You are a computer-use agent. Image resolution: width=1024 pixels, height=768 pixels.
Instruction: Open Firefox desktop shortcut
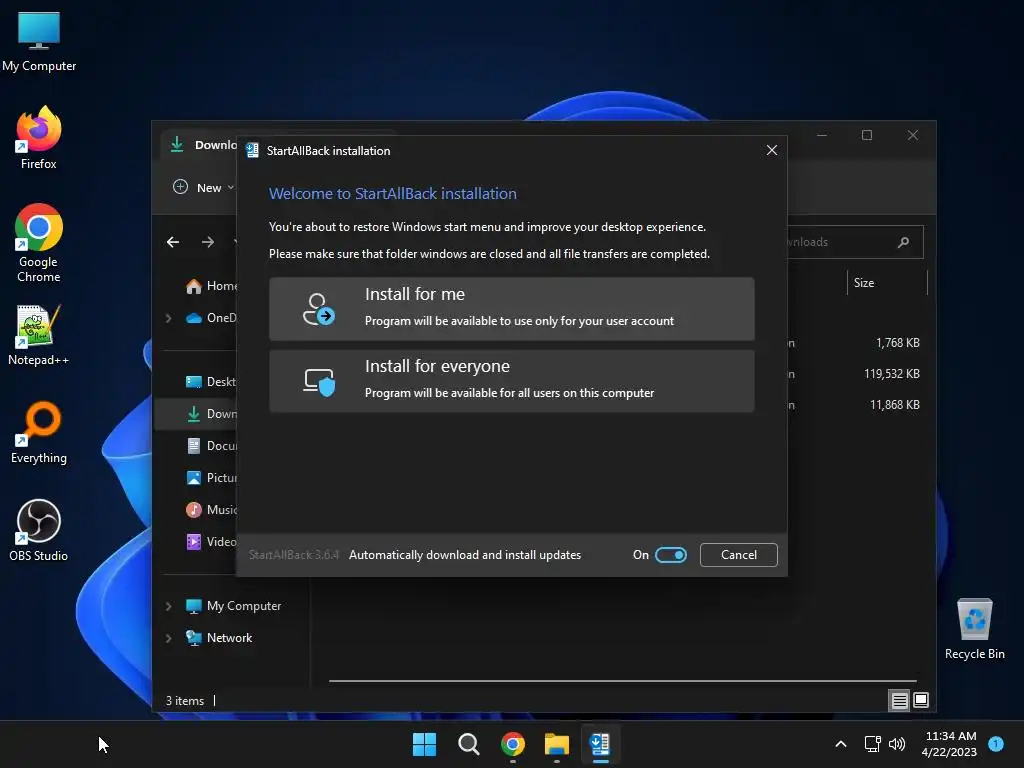coord(39,138)
